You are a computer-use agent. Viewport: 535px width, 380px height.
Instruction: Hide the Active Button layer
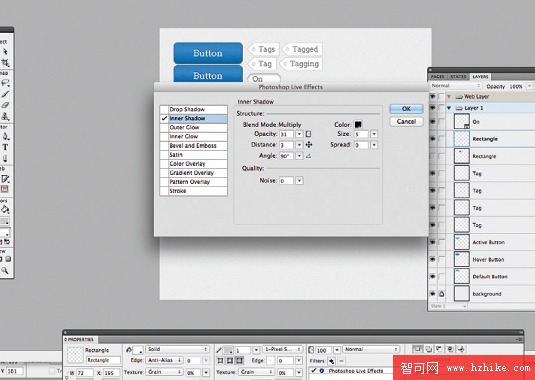click(x=432, y=242)
